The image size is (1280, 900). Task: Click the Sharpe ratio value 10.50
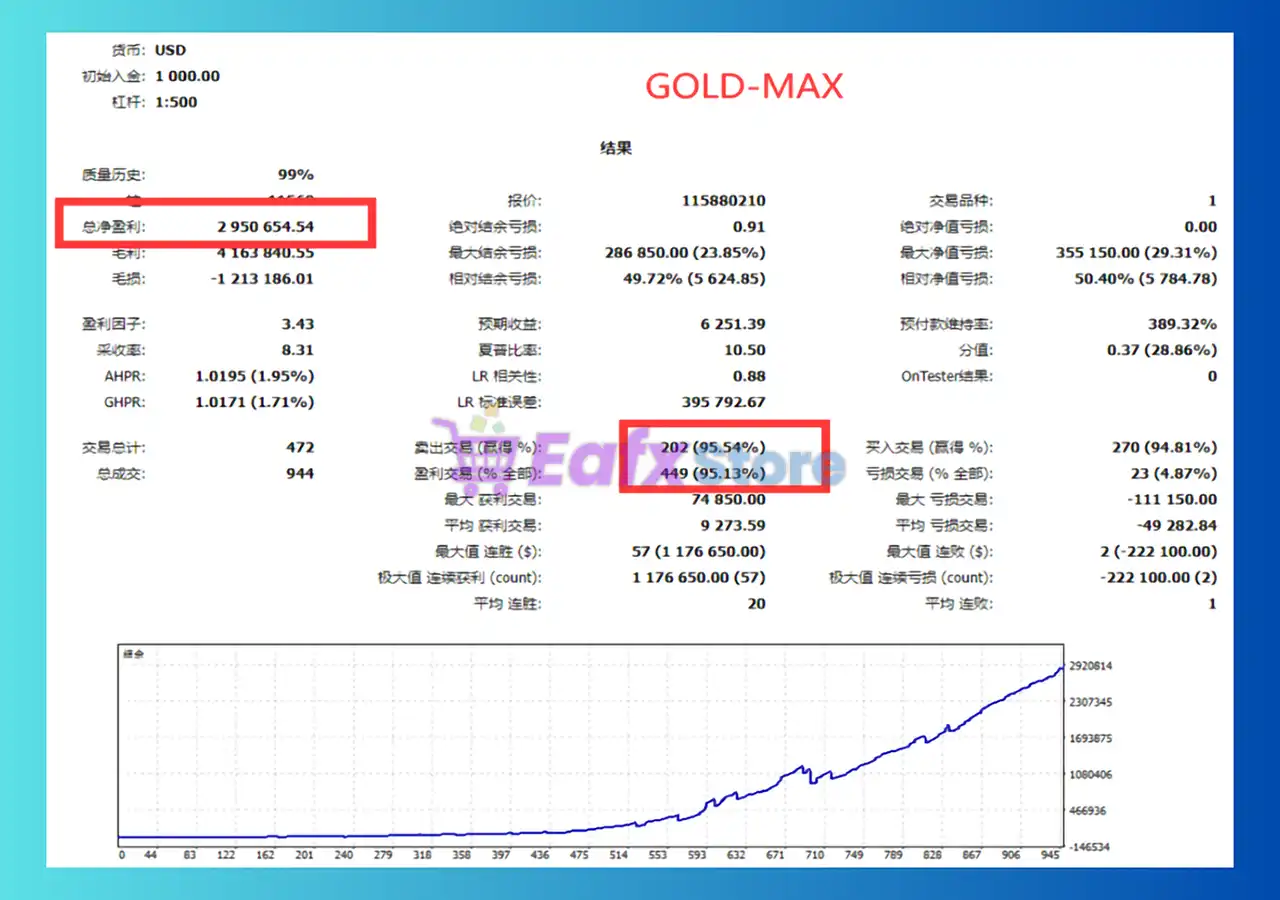pyautogui.click(x=743, y=350)
